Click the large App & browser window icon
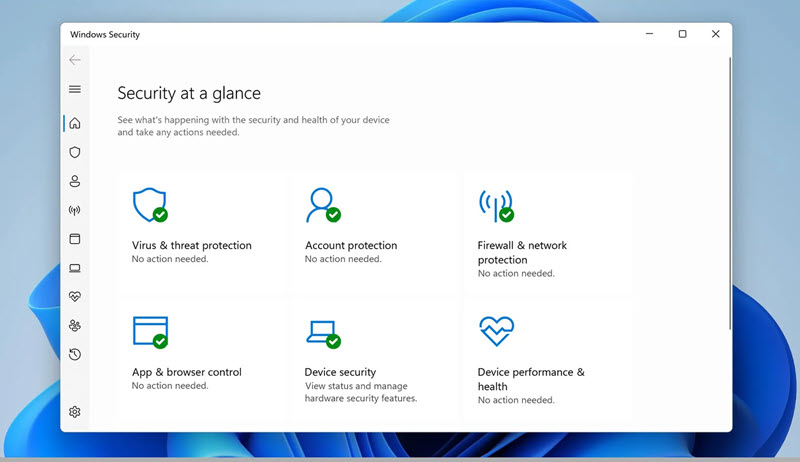The height and width of the screenshot is (462, 800). click(x=150, y=332)
